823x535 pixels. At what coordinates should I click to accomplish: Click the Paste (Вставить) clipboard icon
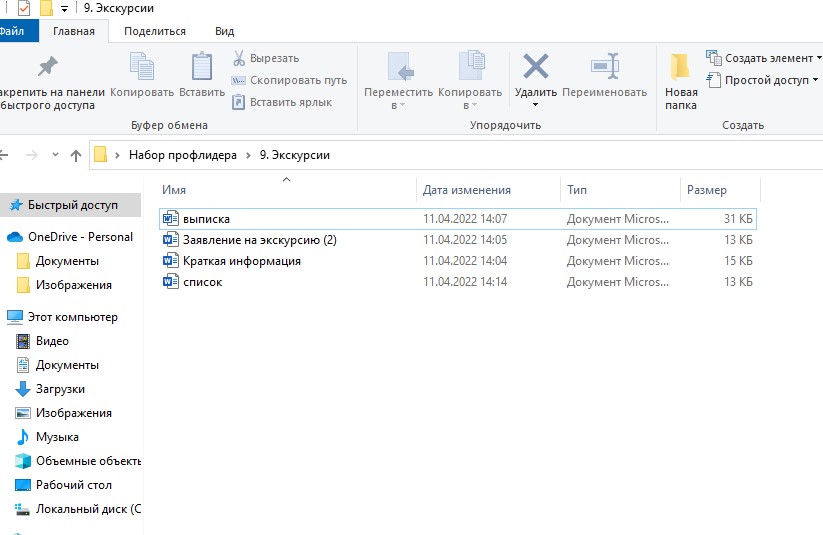(202, 67)
